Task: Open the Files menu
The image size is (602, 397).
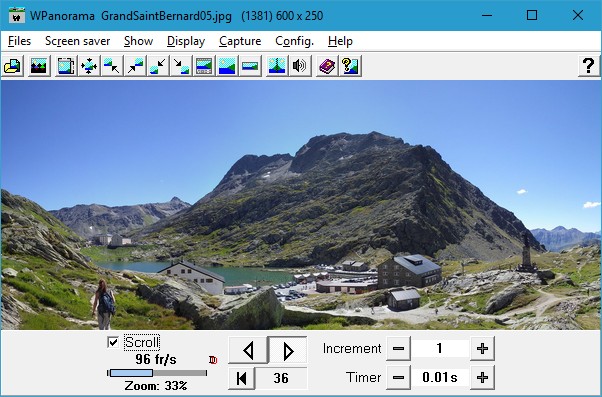Action: click(19, 41)
